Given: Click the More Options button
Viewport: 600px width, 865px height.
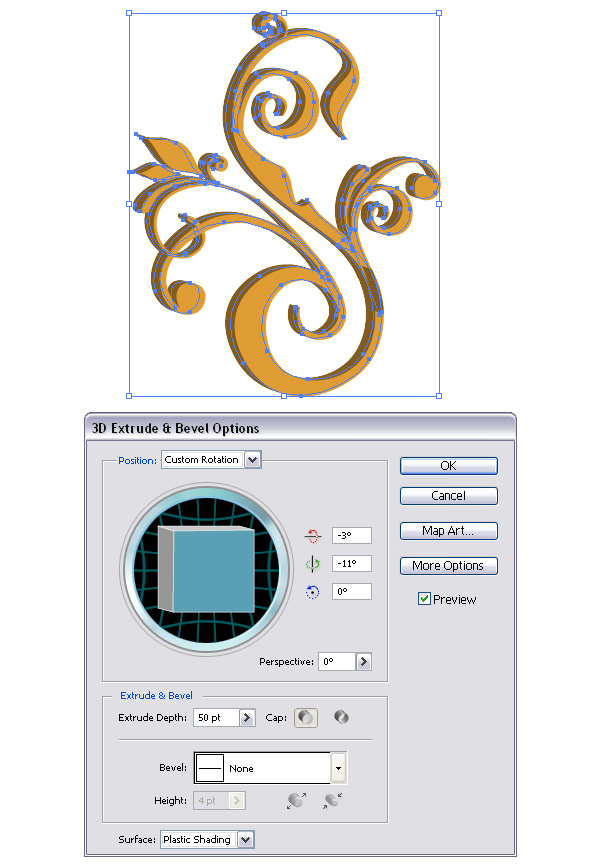Looking at the screenshot, I should click(x=448, y=565).
